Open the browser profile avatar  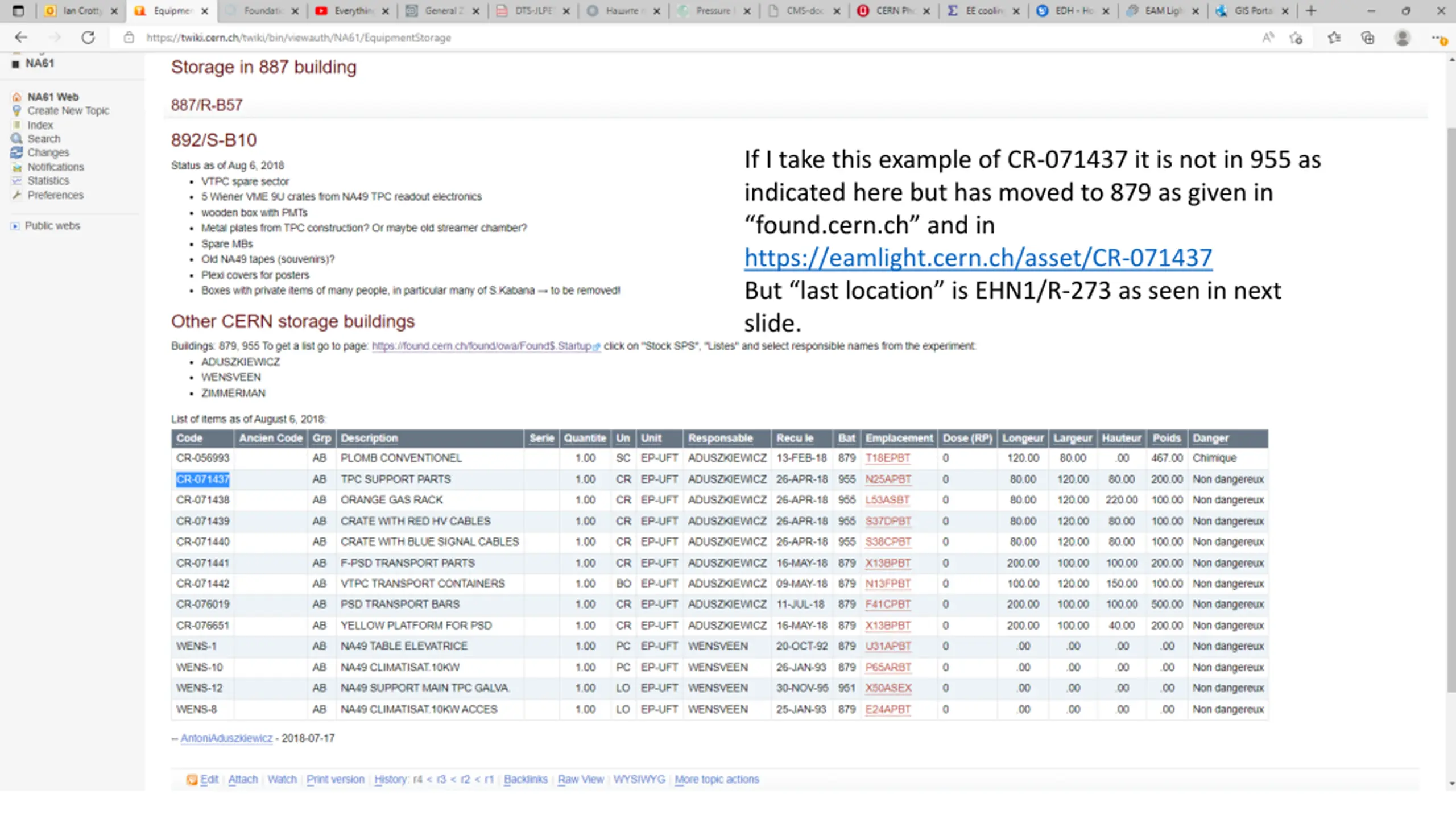pos(1403,38)
